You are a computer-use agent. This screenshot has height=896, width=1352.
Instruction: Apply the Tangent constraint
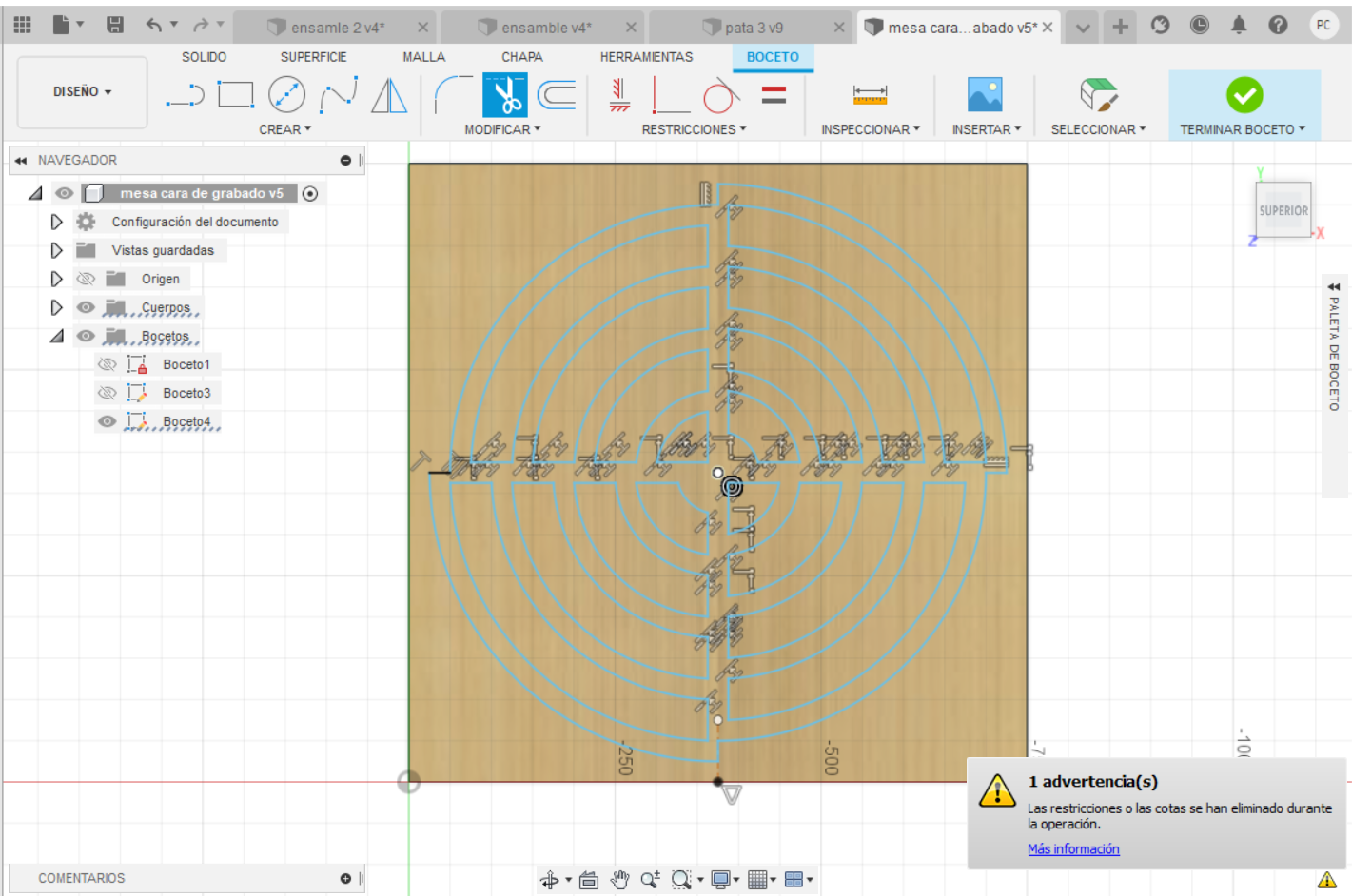pos(721,95)
